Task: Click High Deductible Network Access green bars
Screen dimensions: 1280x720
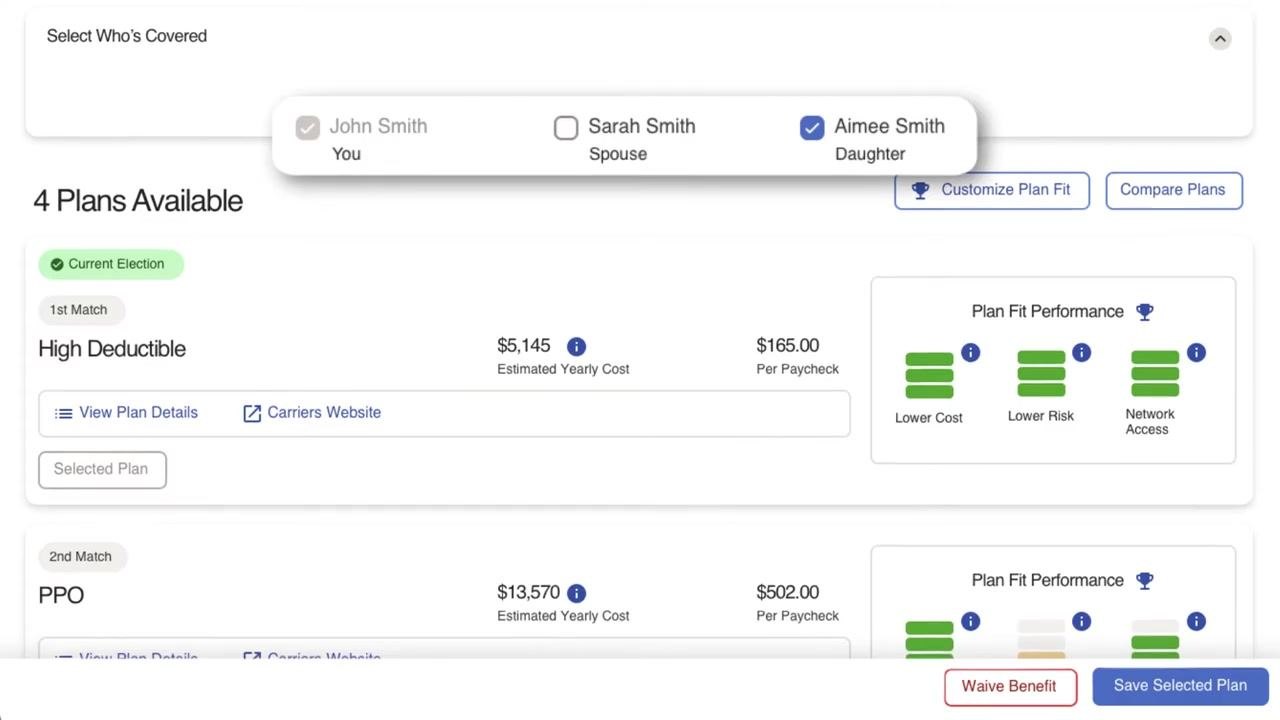Action: pos(1155,374)
